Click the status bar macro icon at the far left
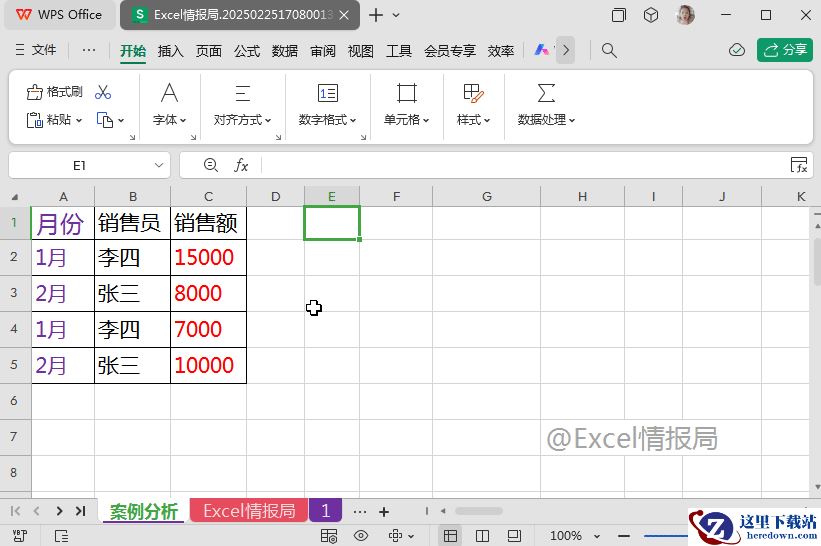821x546 pixels. [x=20, y=536]
